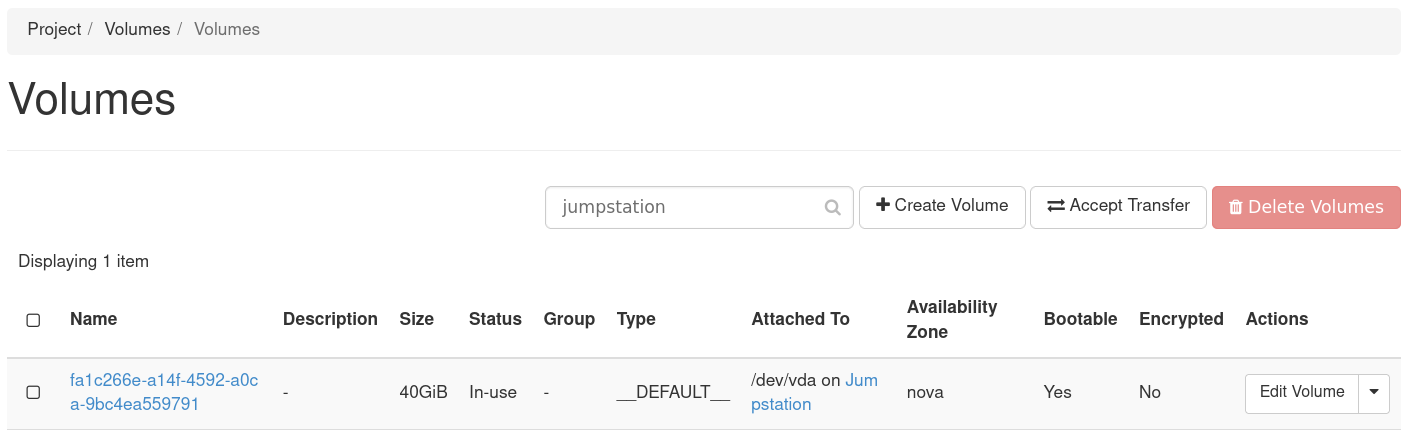1410x440 pixels.
Task: Sort the table by Size column
Action: (x=416, y=319)
